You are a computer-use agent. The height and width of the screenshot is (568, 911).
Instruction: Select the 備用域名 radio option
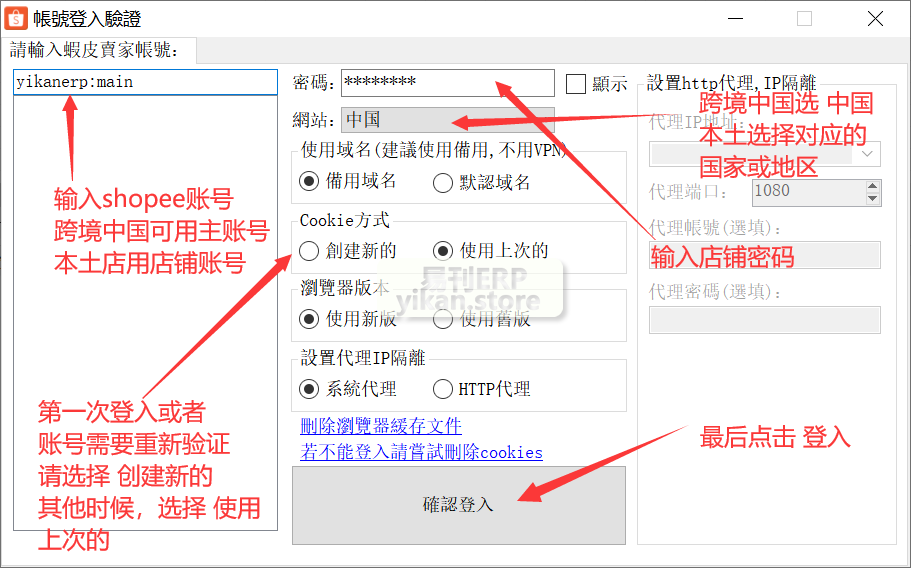[x=309, y=182]
